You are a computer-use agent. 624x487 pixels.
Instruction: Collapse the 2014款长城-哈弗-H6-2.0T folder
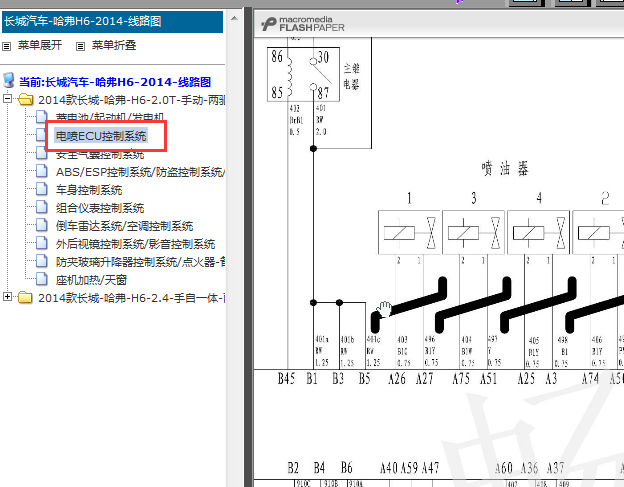(x=7, y=98)
